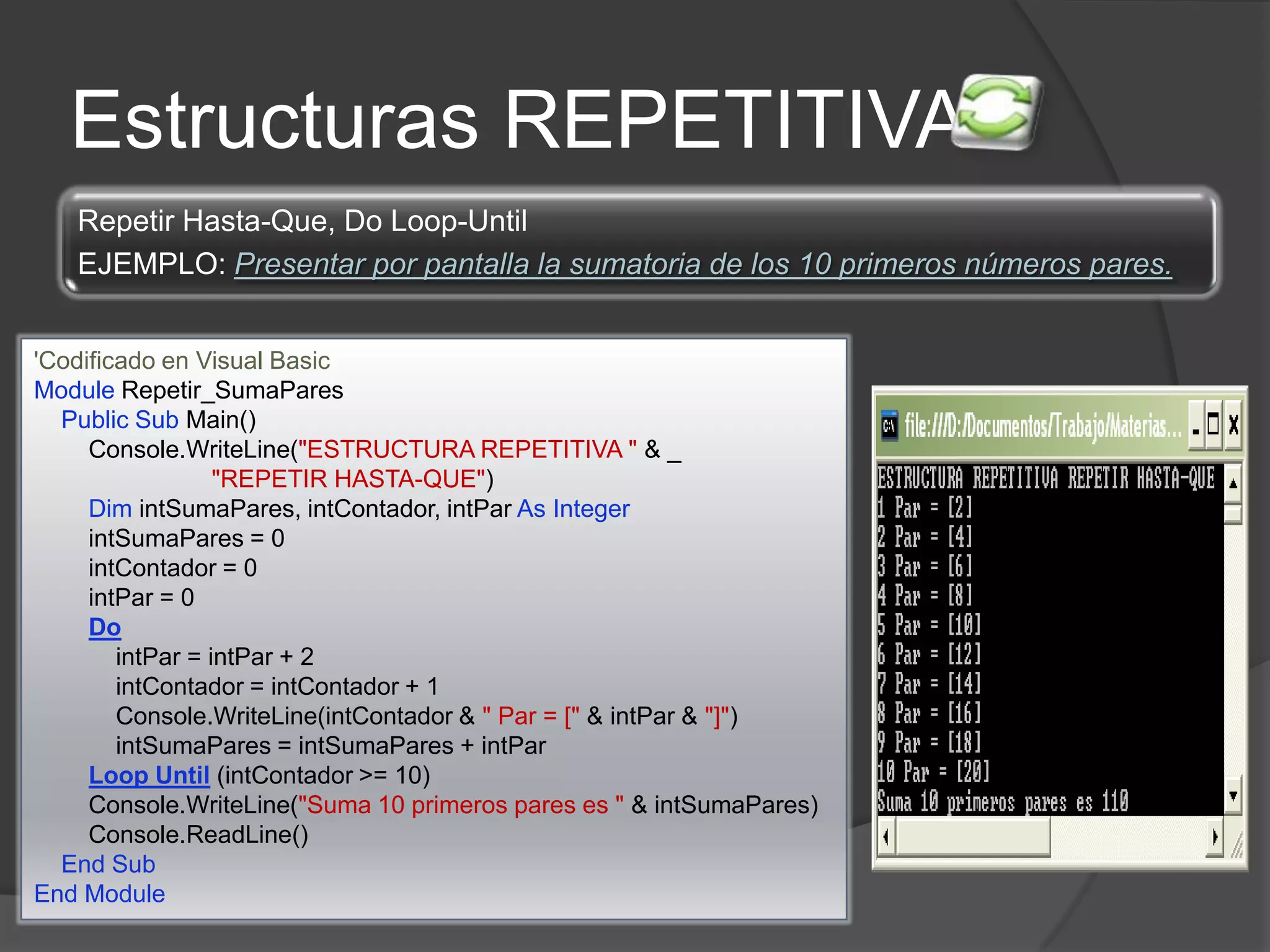1270x952 pixels.
Task: Click console output line '8 Par = [16]'
Action: click(x=929, y=713)
